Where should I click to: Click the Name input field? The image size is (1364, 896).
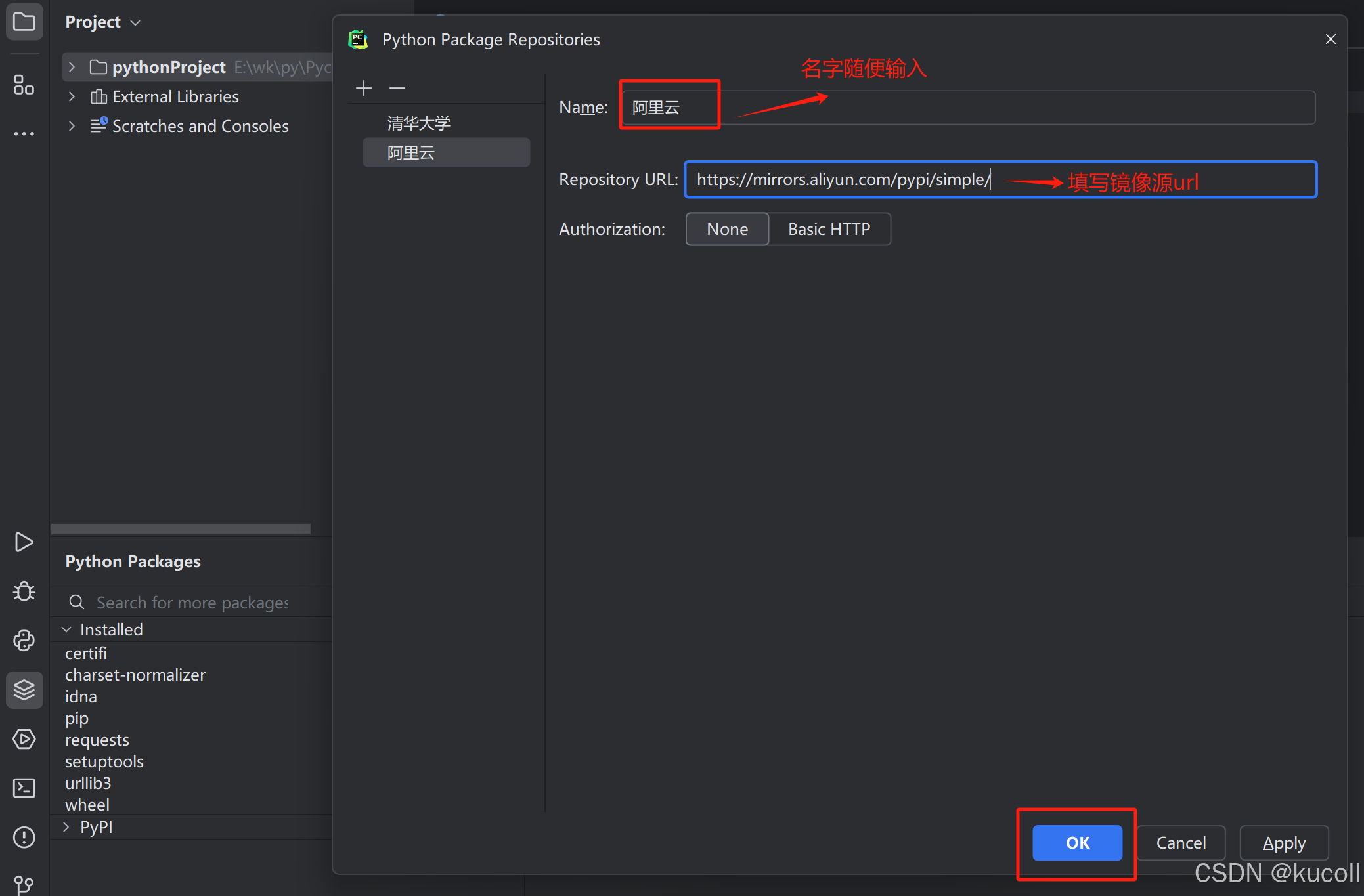pos(967,107)
